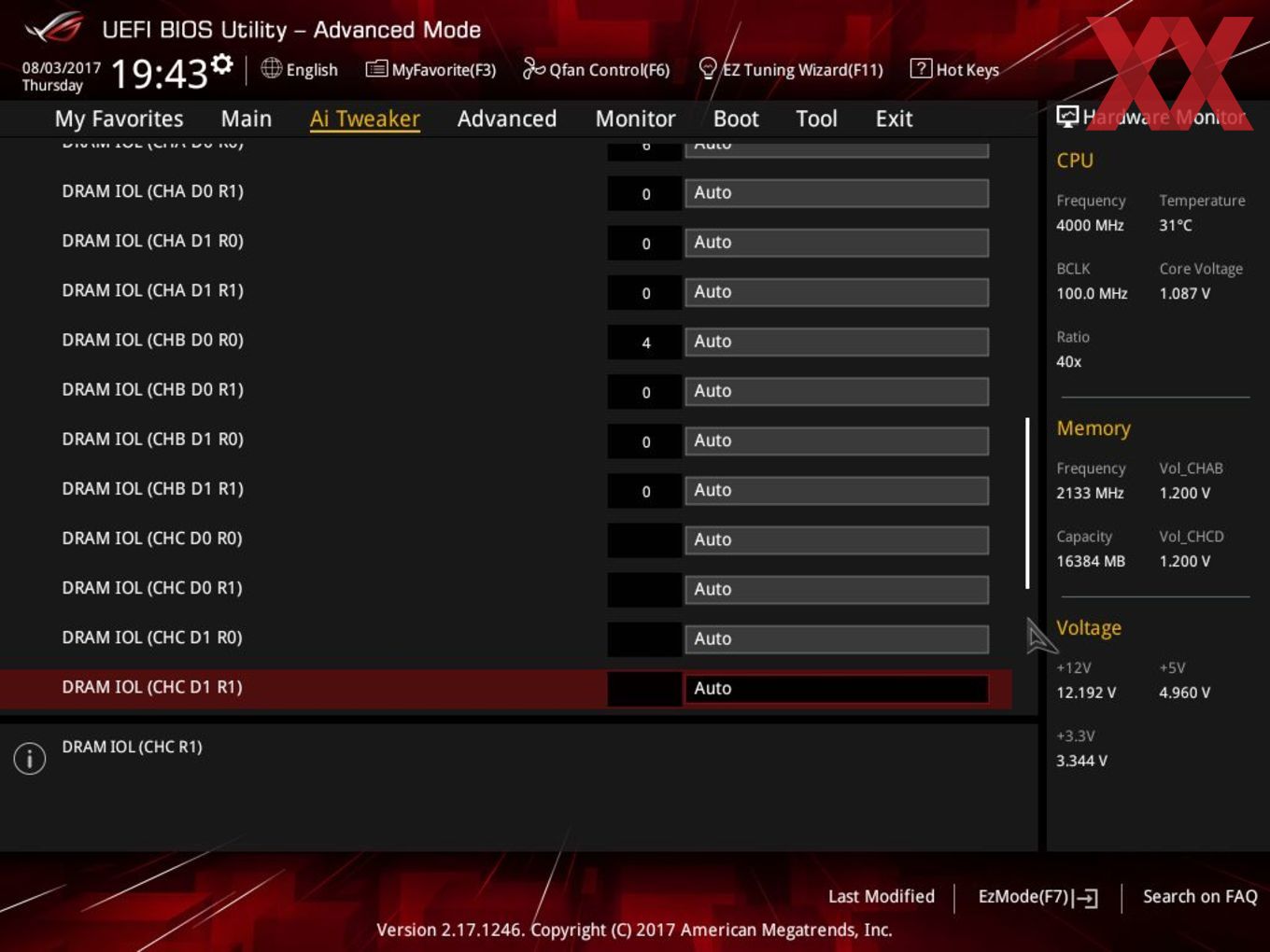
Task: Go to the Advanced tab
Action: point(507,119)
